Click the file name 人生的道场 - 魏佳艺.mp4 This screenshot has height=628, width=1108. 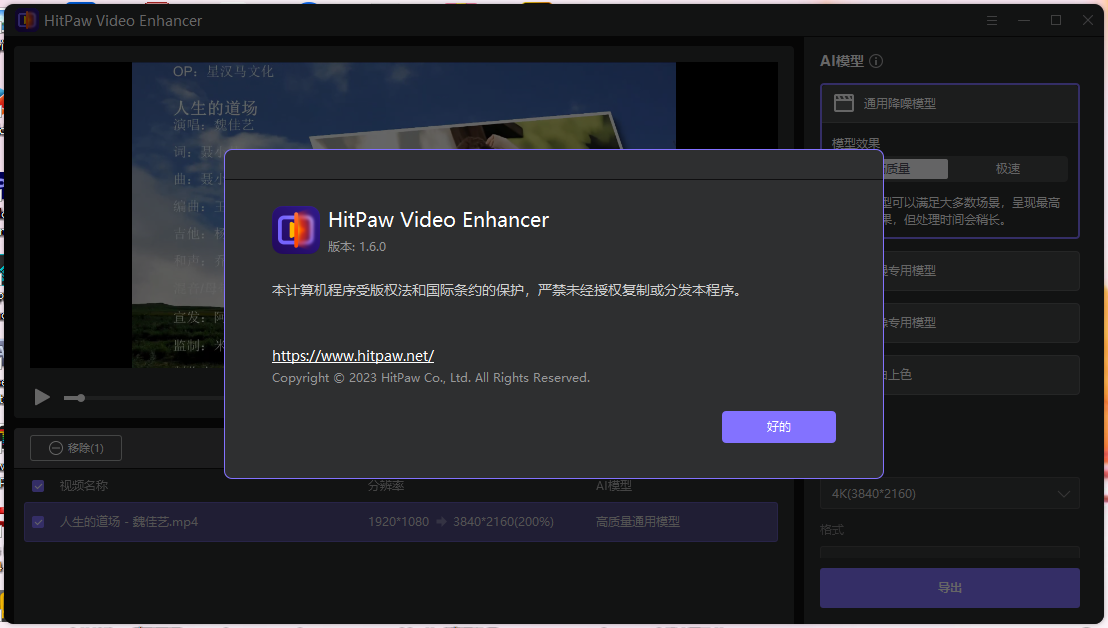point(129,522)
